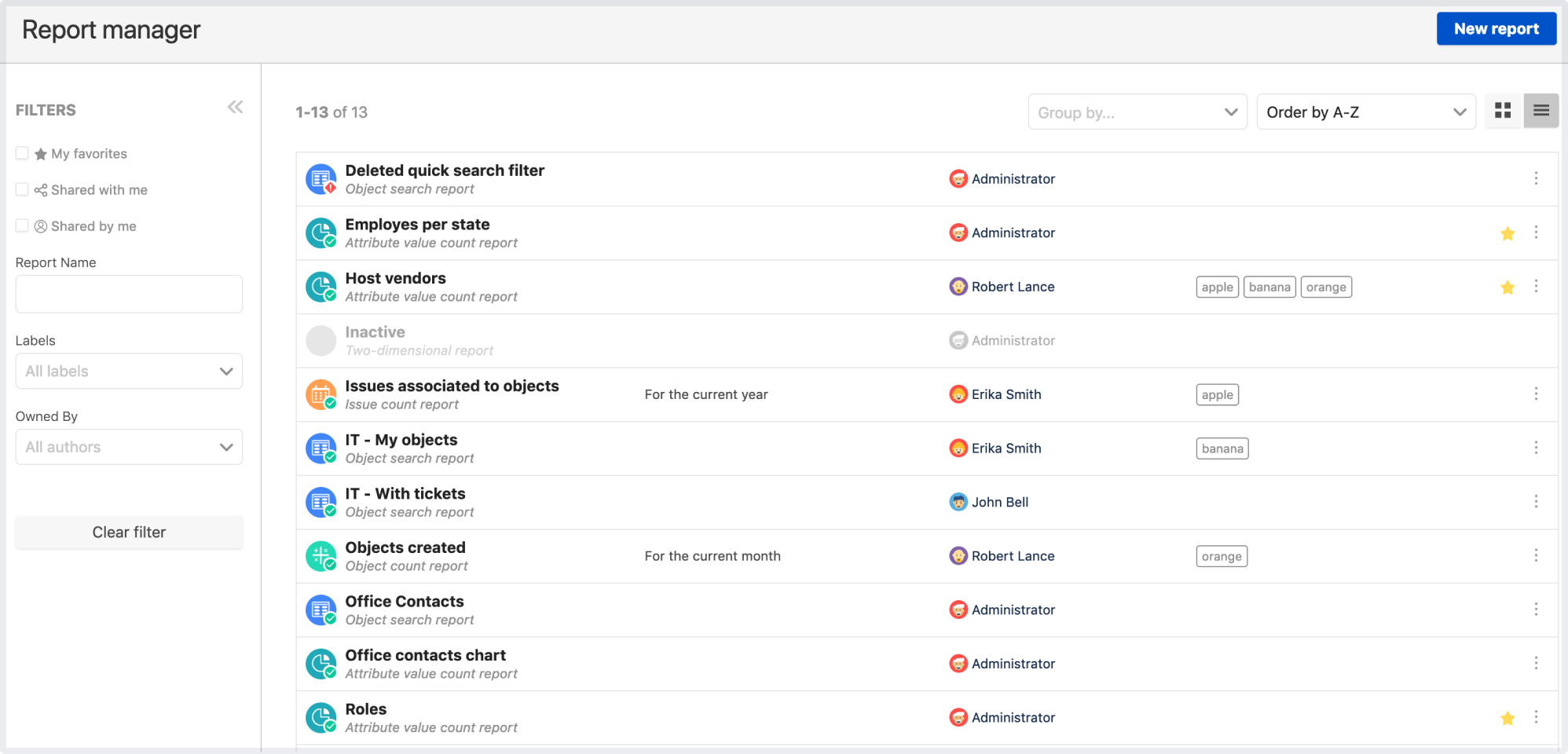Open the Group by dropdown
The image size is (1568, 754).
(1137, 112)
